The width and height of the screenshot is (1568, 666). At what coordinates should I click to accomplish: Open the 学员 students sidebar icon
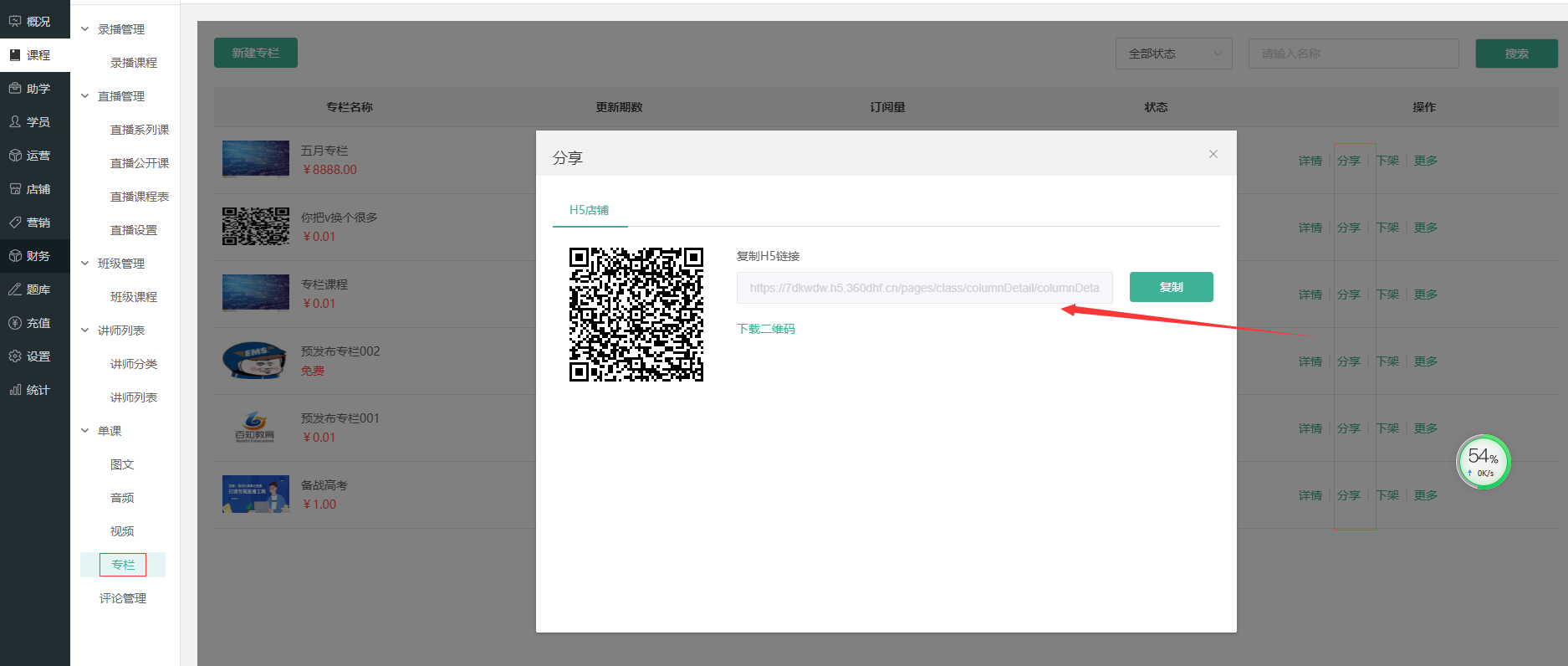click(15, 121)
